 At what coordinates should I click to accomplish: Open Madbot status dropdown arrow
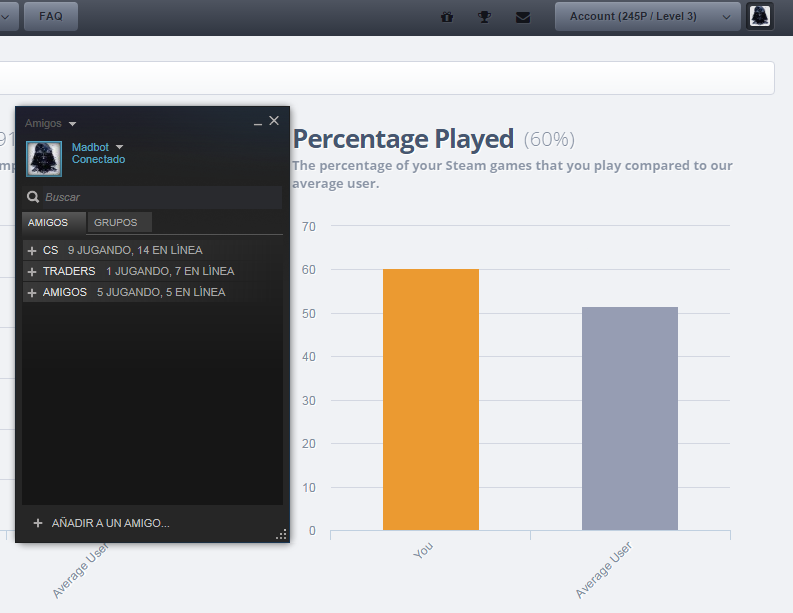119,147
